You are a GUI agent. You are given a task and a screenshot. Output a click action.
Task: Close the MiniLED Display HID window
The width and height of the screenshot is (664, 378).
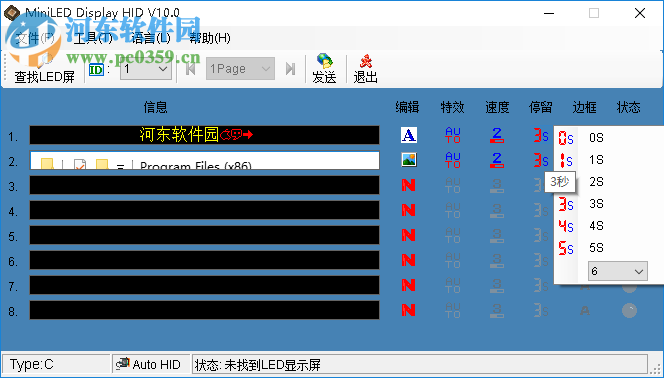[x=640, y=13]
